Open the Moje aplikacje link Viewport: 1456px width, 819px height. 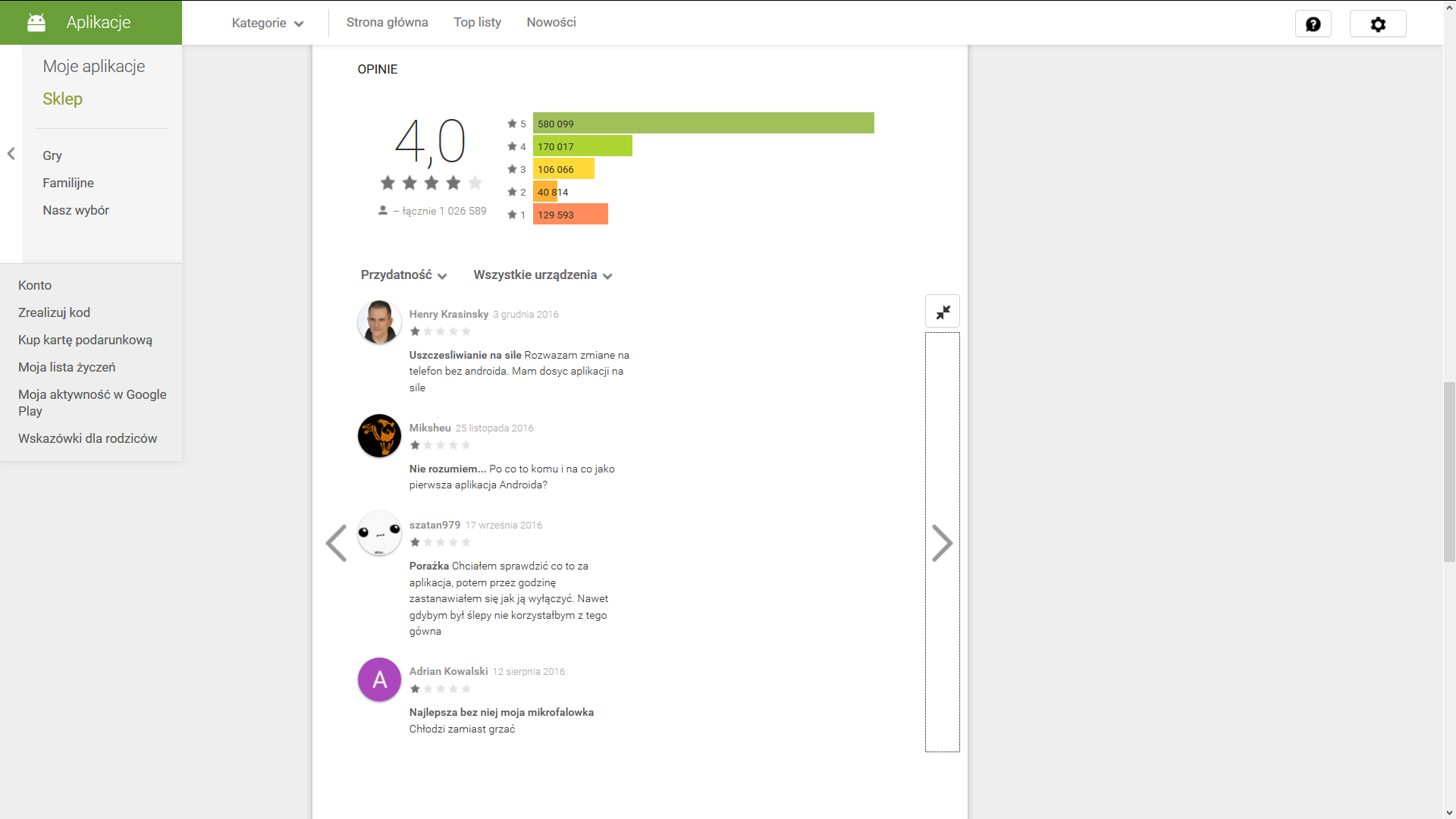click(x=94, y=66)
